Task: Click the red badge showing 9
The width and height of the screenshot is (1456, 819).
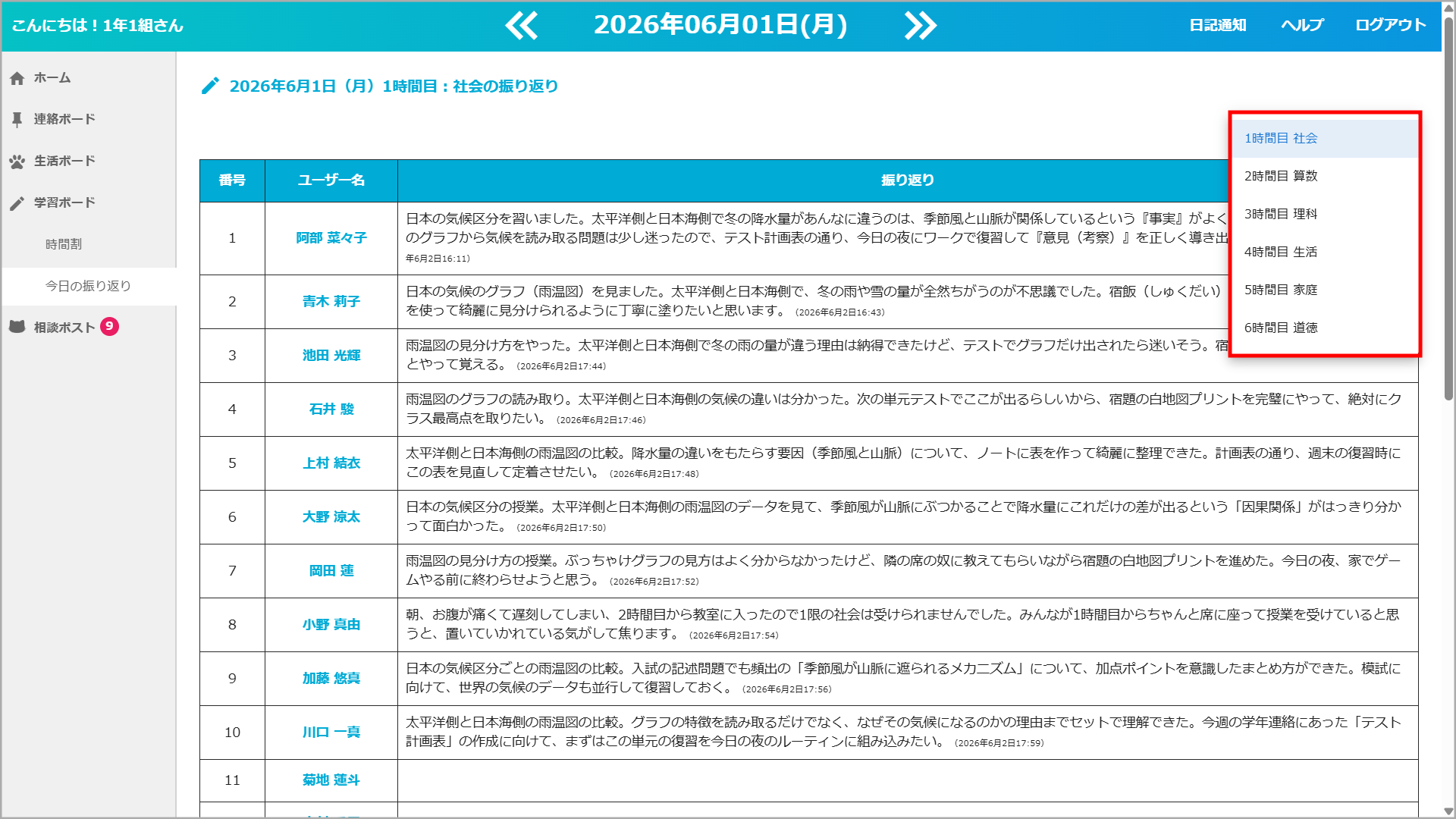Action: coord(109,326)
